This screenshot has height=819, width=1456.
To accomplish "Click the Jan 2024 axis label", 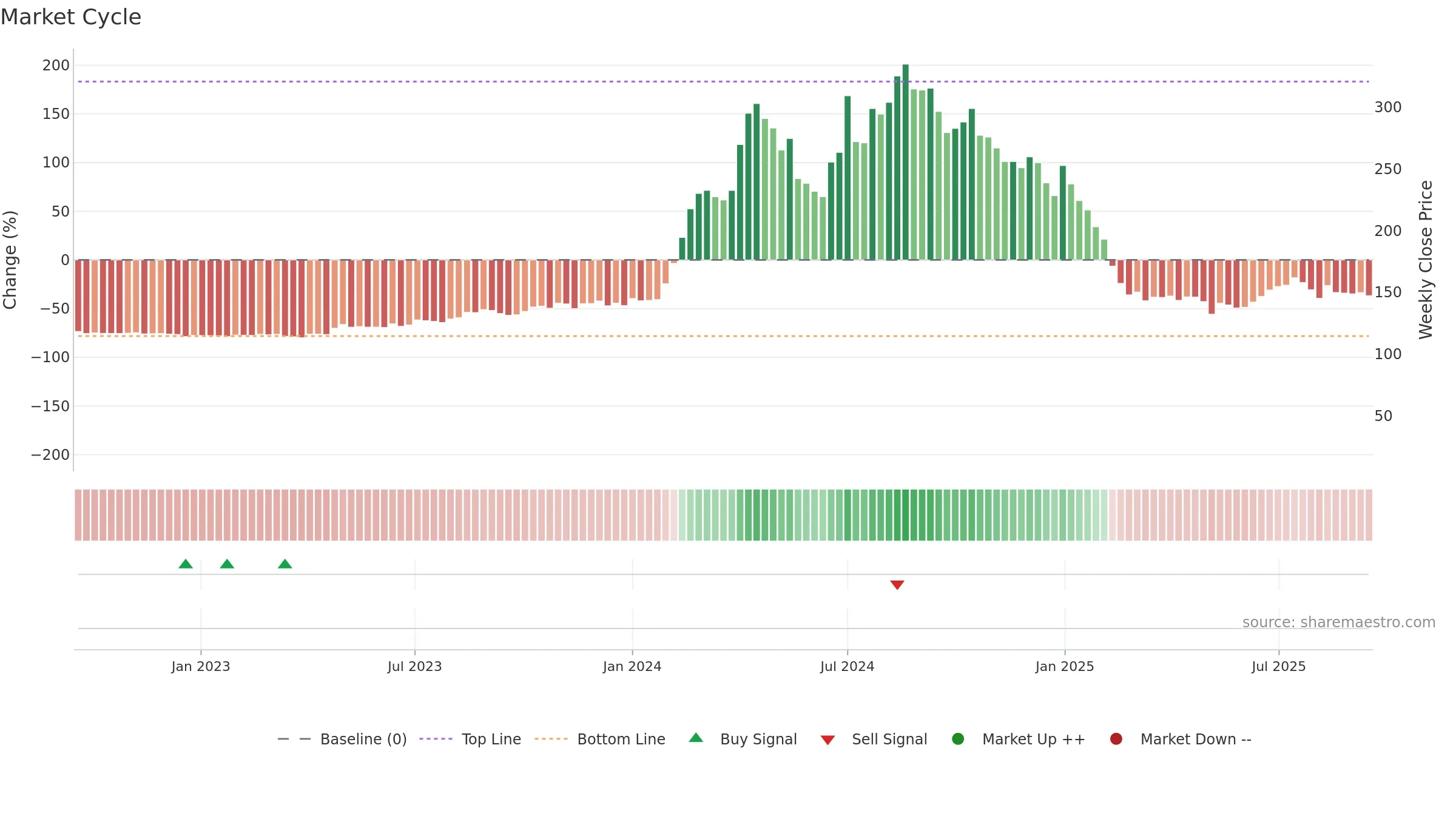I will click(x=632, y=667).
